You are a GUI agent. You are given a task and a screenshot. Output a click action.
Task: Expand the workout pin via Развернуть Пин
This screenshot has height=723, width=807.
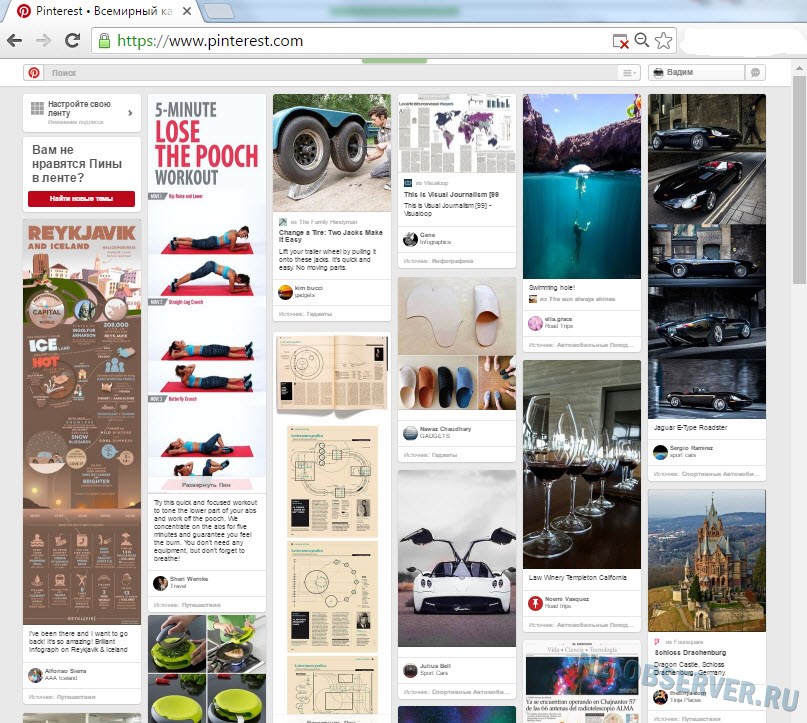207,485
